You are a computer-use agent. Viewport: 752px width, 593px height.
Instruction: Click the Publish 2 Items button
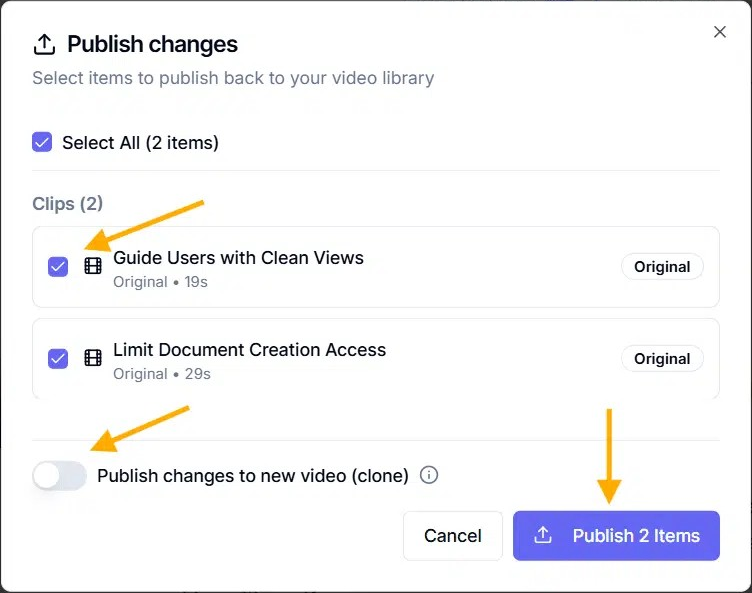pos(616,536)
